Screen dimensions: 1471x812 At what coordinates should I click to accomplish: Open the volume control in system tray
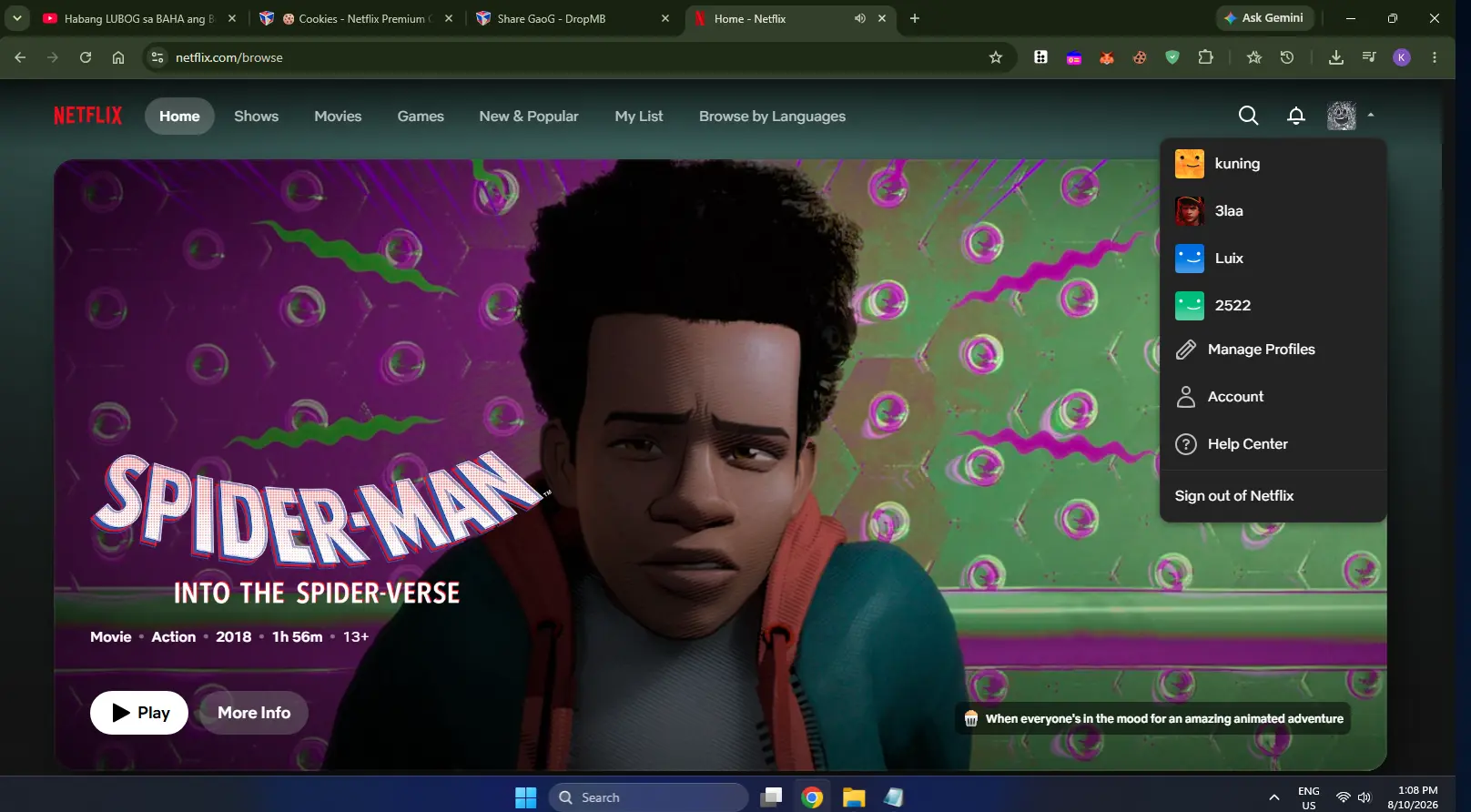[x=1364, y=797]
